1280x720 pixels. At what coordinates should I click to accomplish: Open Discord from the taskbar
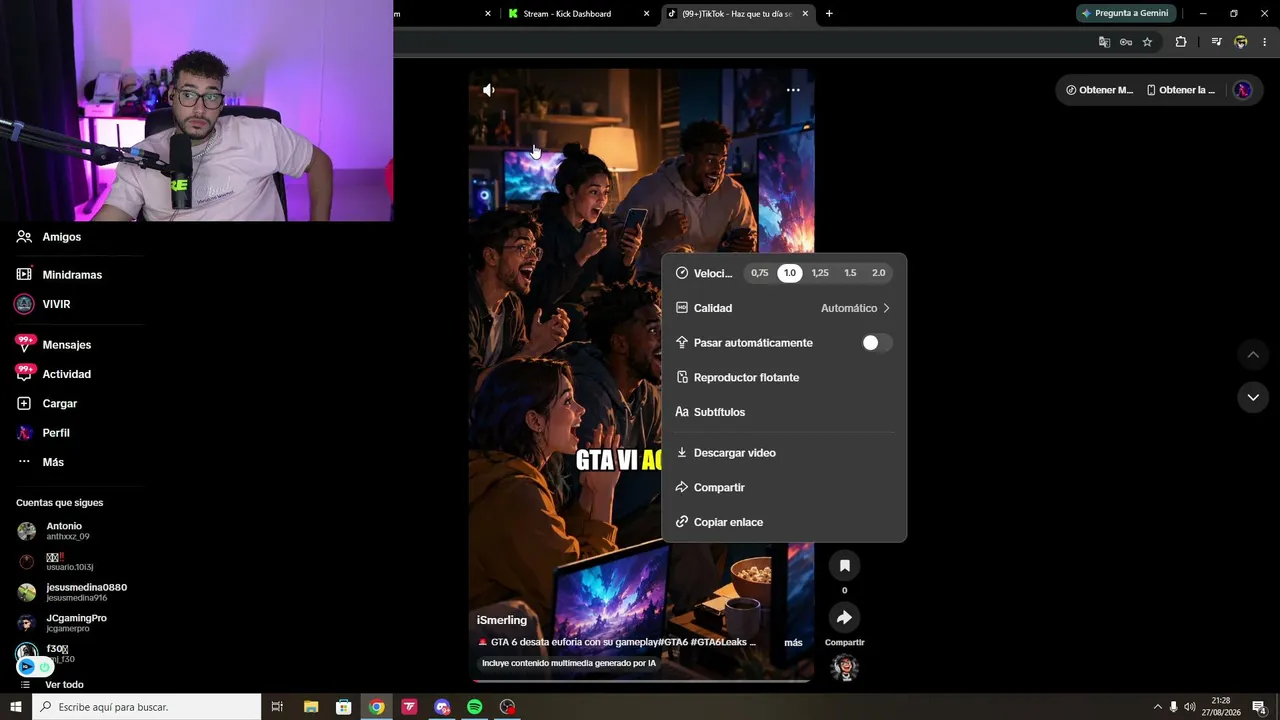pos(442,707)
